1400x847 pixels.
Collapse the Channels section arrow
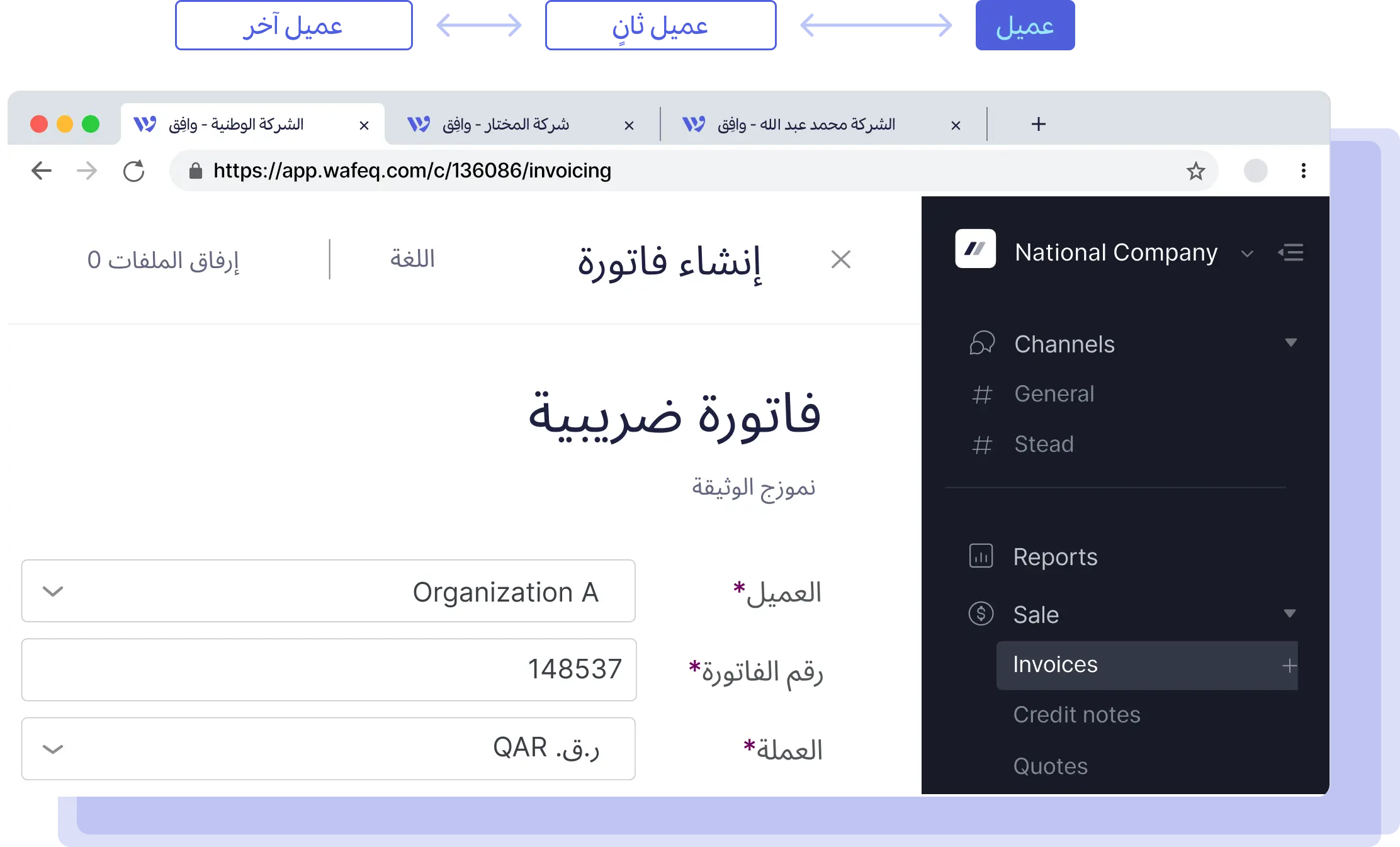click(x=1290, y=343)
